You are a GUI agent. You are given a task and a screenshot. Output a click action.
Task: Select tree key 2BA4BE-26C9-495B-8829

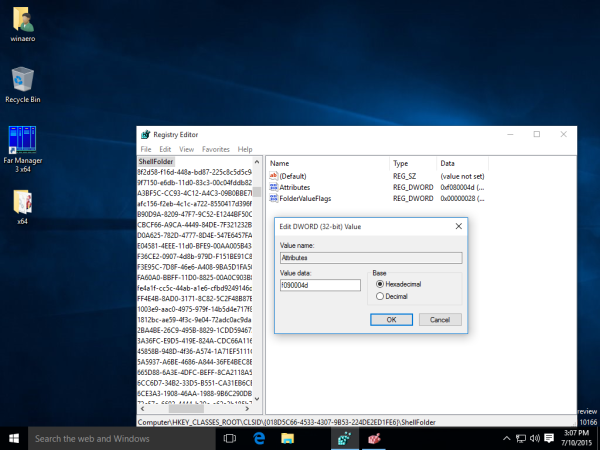pyautogui.click(x=195, y=330)
